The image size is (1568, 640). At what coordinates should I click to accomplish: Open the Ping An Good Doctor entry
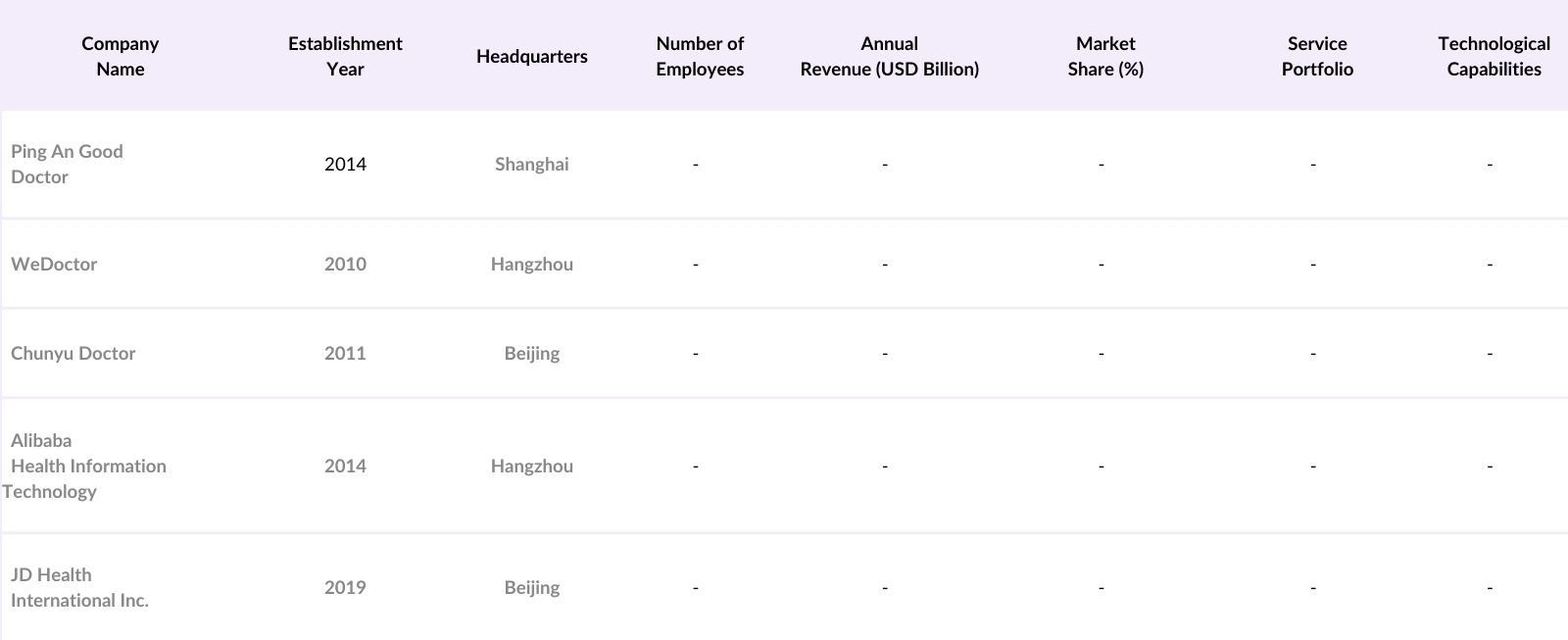point(67,164)
